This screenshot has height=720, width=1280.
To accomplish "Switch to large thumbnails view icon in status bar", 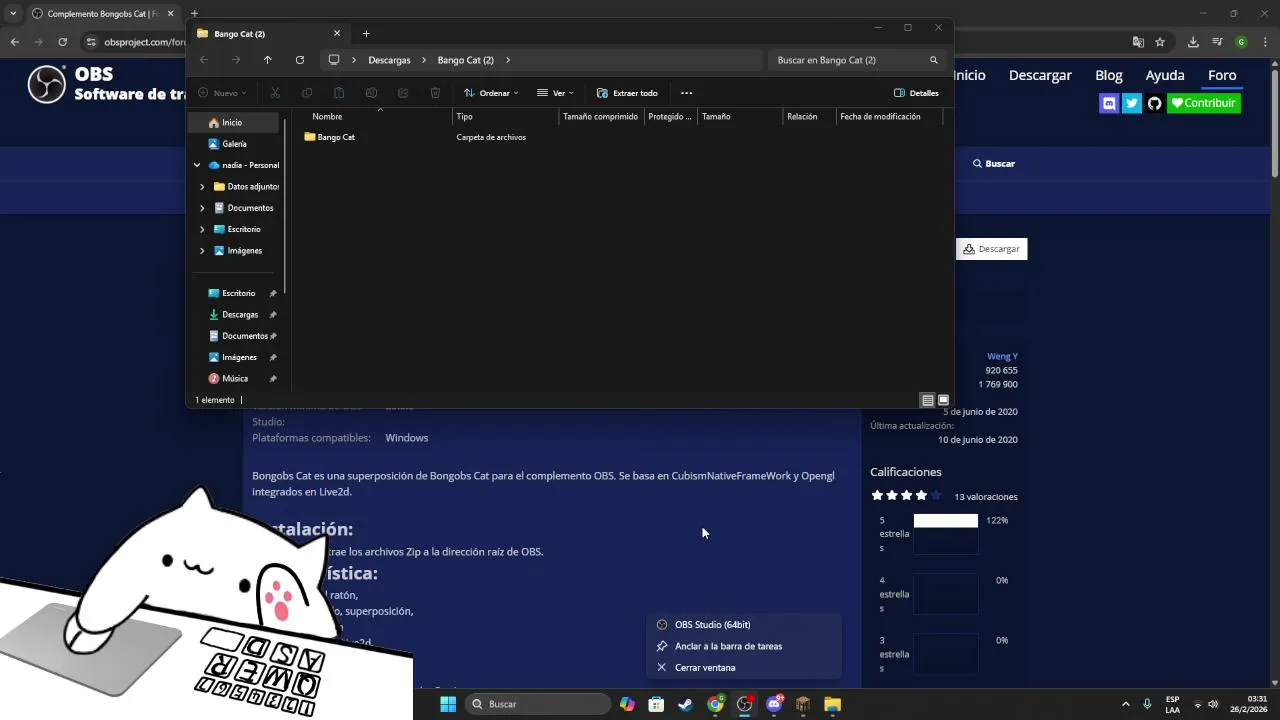I will (x=943, y=400).
